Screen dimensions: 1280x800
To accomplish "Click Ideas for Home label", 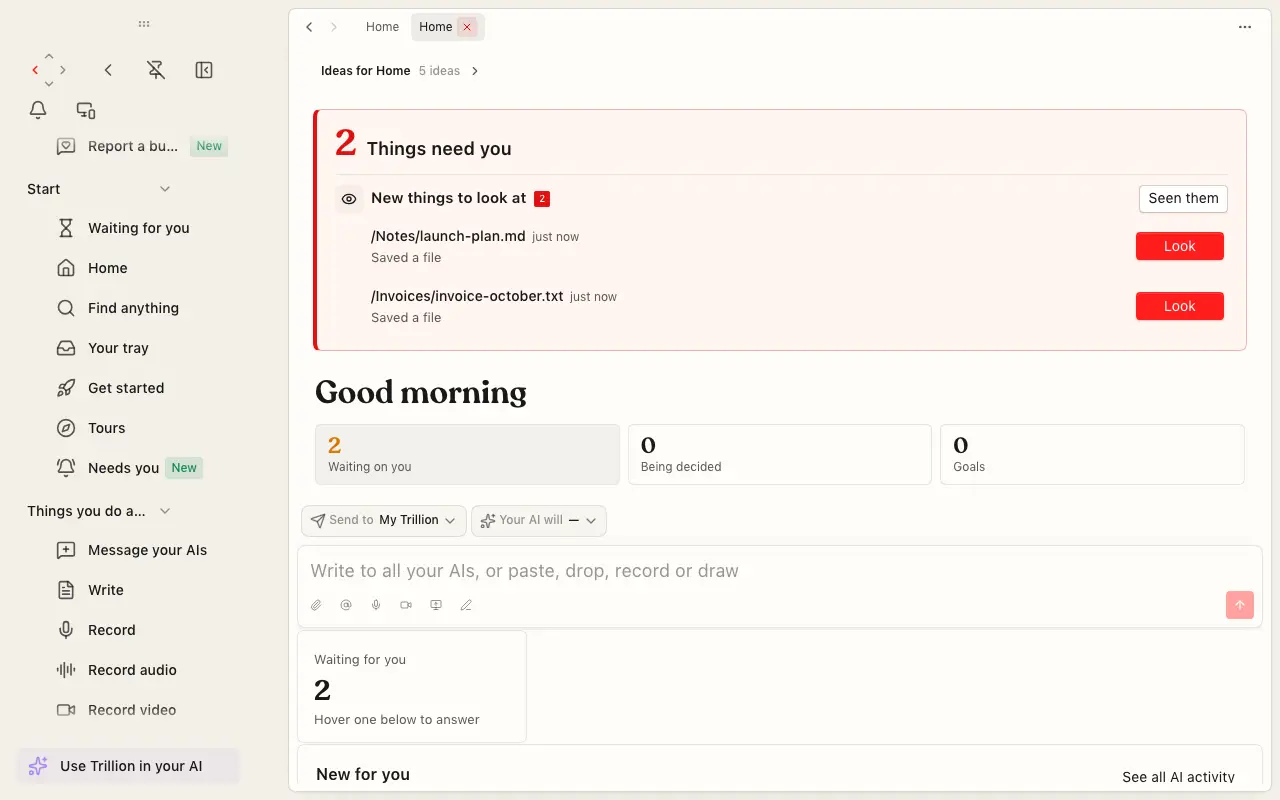I will click(365, 71).
